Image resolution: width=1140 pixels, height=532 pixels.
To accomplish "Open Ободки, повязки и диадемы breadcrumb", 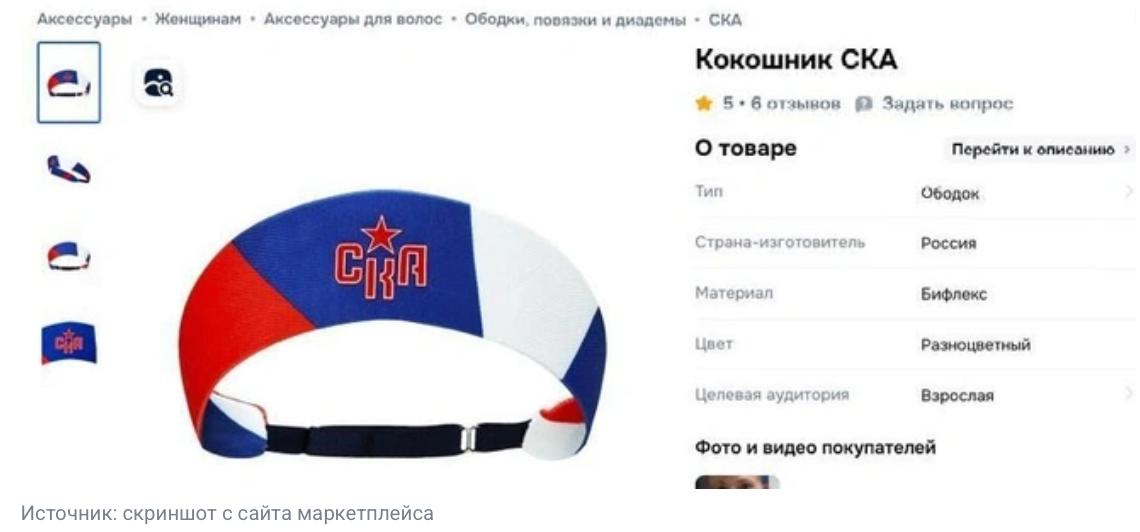I will [575, 20].
